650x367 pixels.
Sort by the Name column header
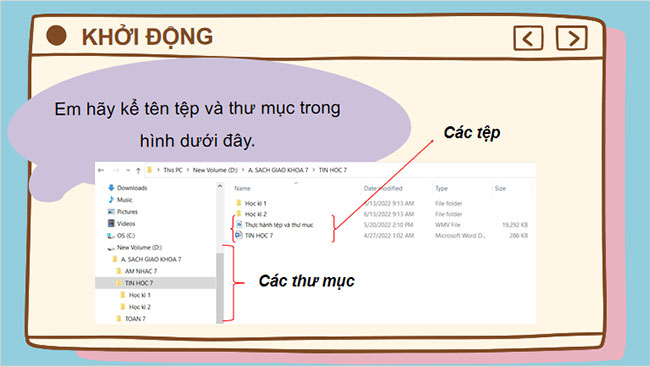[242, 188]
